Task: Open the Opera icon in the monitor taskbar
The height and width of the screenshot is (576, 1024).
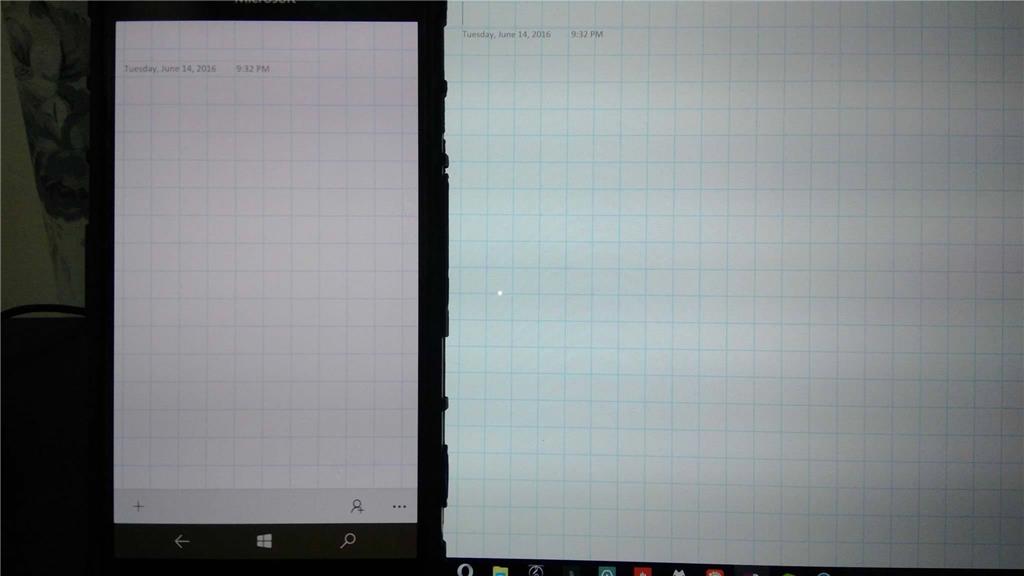Action: (x=465, y=570)
